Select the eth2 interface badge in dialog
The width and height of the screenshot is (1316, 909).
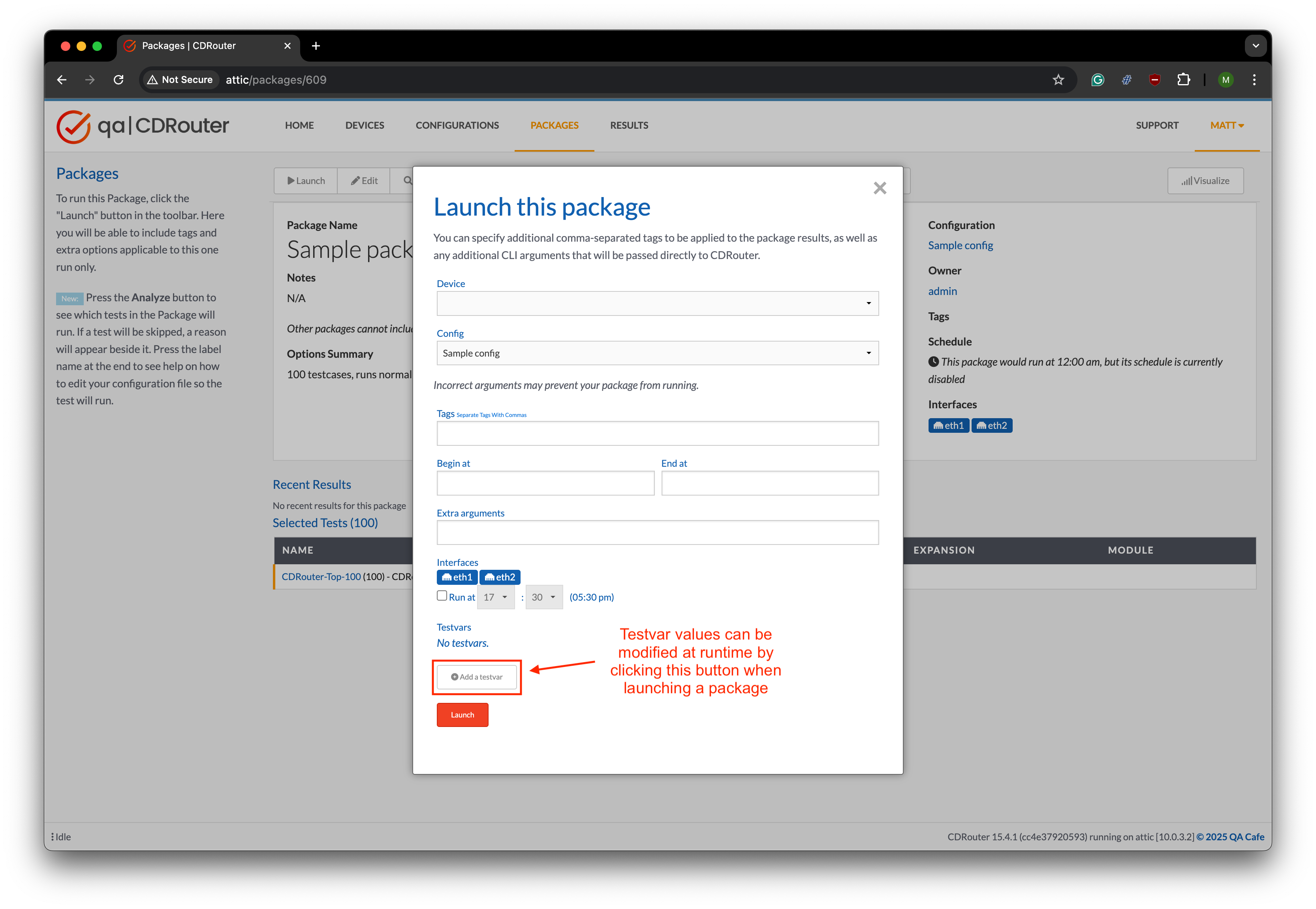point(500,577)
